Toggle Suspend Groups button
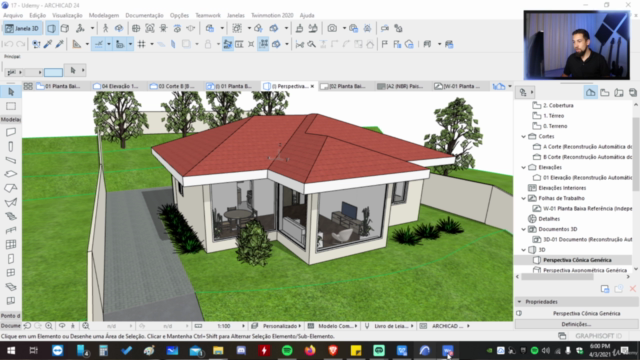This screenshot has height=360, width=640. tap(263, 44)
